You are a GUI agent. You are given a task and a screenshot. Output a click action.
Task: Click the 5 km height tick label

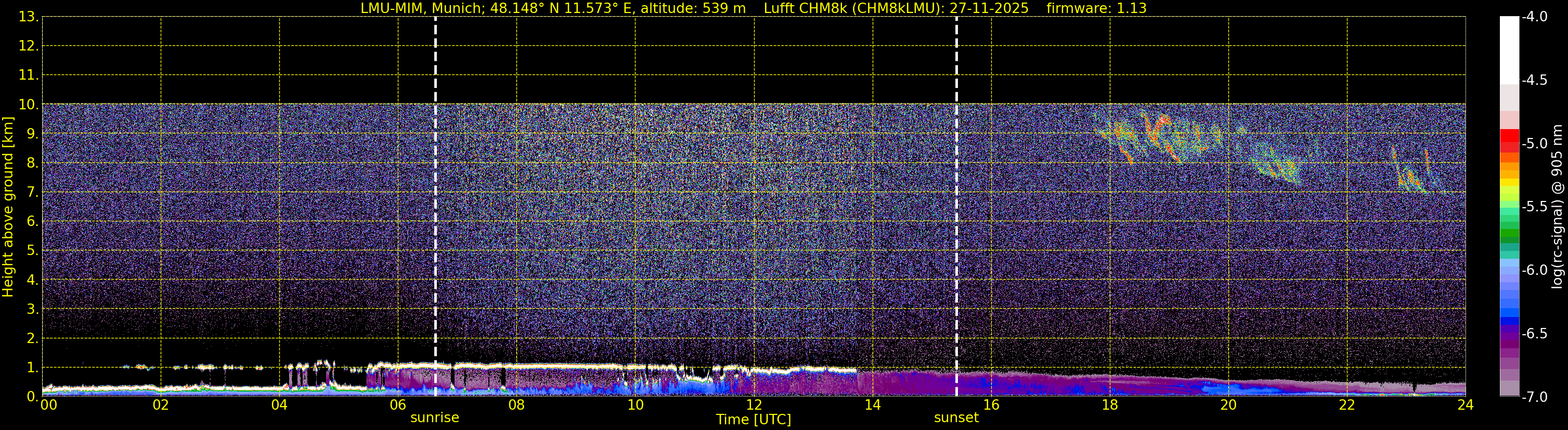[x=31, y=251]
